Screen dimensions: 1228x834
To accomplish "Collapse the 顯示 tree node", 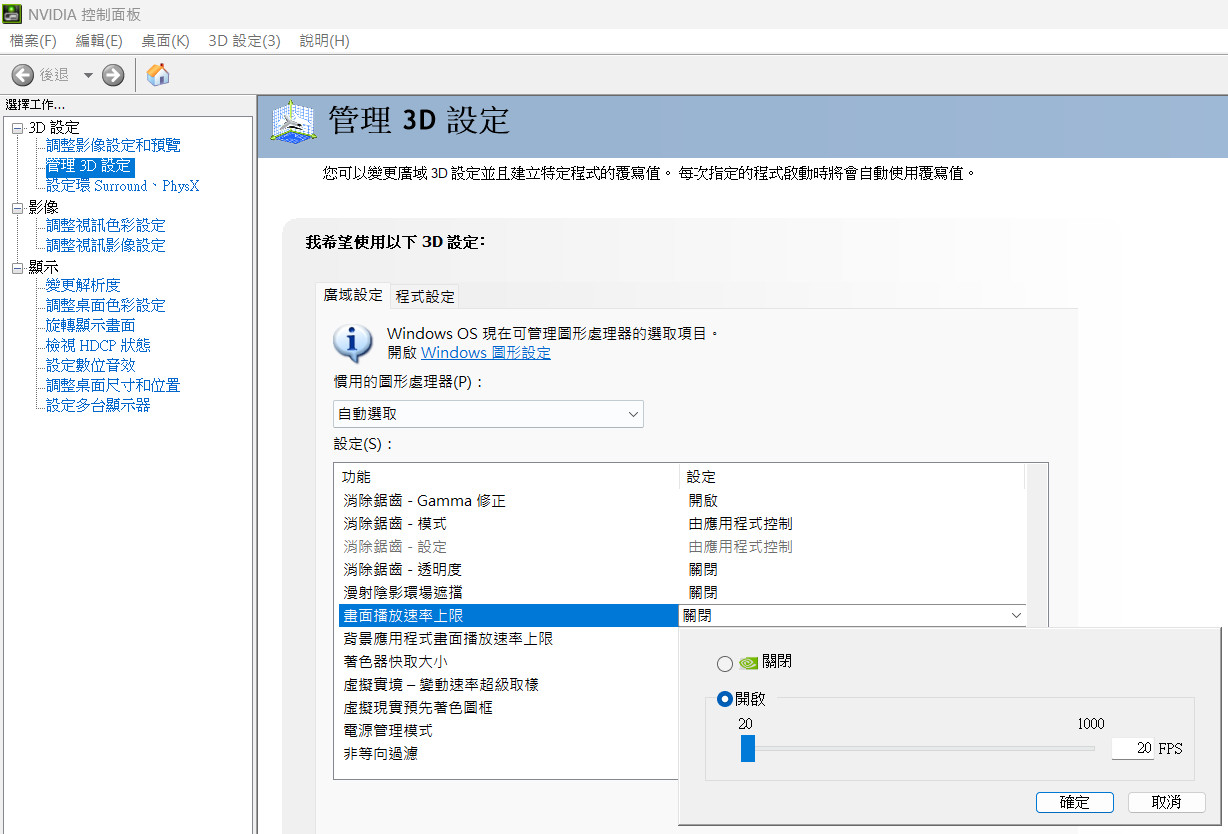I will click(x=16, y=268).
